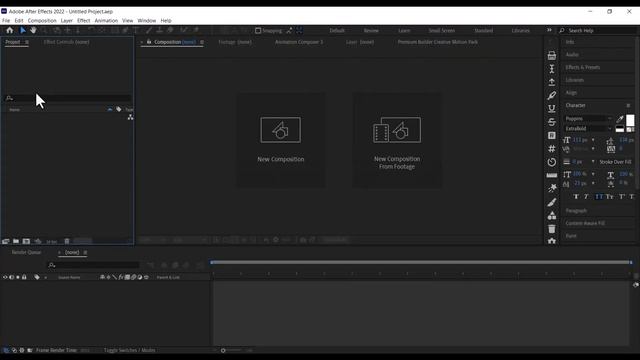
Task: Delete selected project item trash icon
Action: pos(67,241)
